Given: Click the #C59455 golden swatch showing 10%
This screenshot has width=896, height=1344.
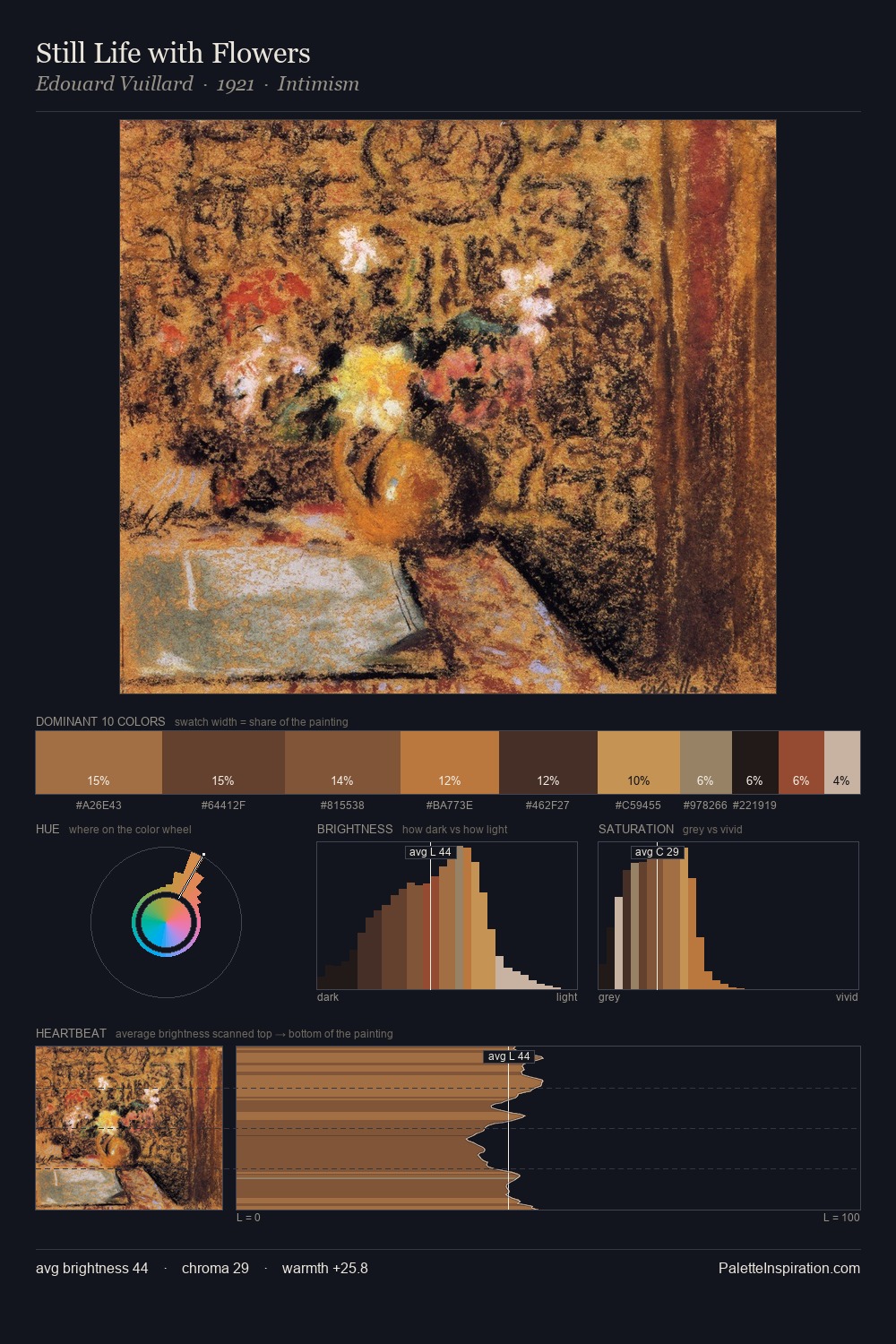Looking at the screenshot, I should pyautogui.click(x=639, y=762).
